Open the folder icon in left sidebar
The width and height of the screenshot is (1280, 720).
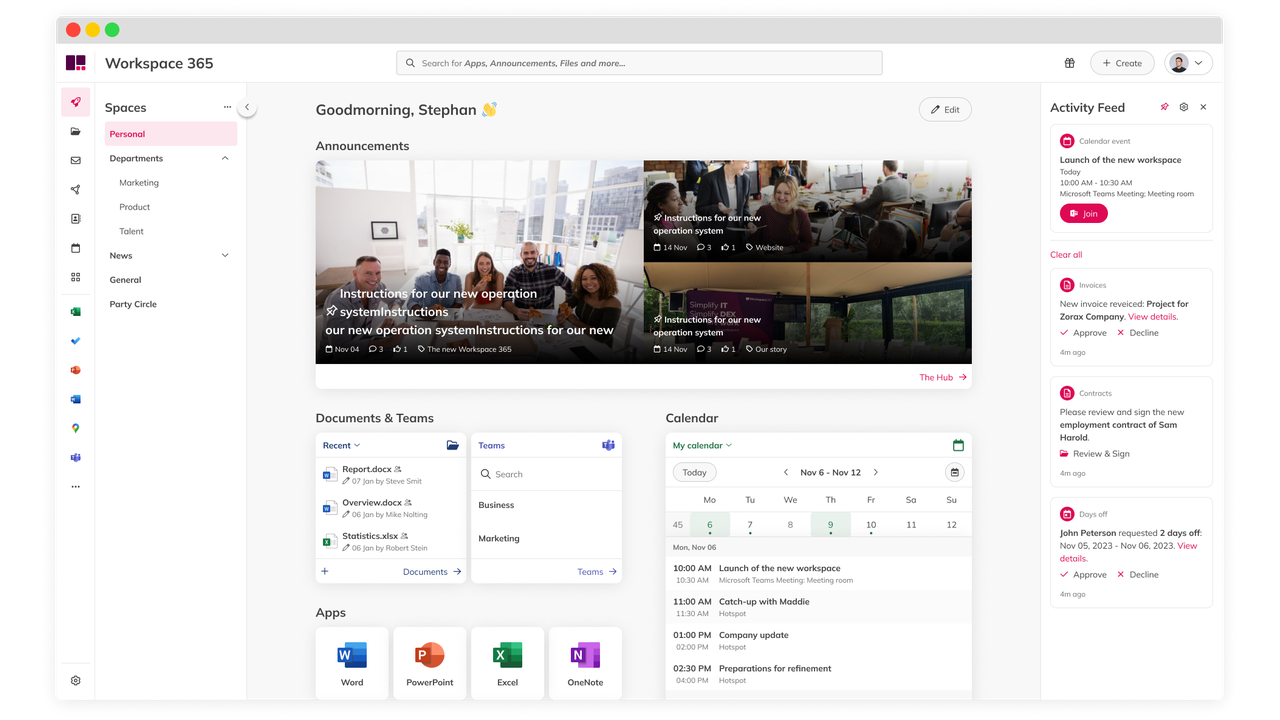pyautogui.click(x=75, y=131)
